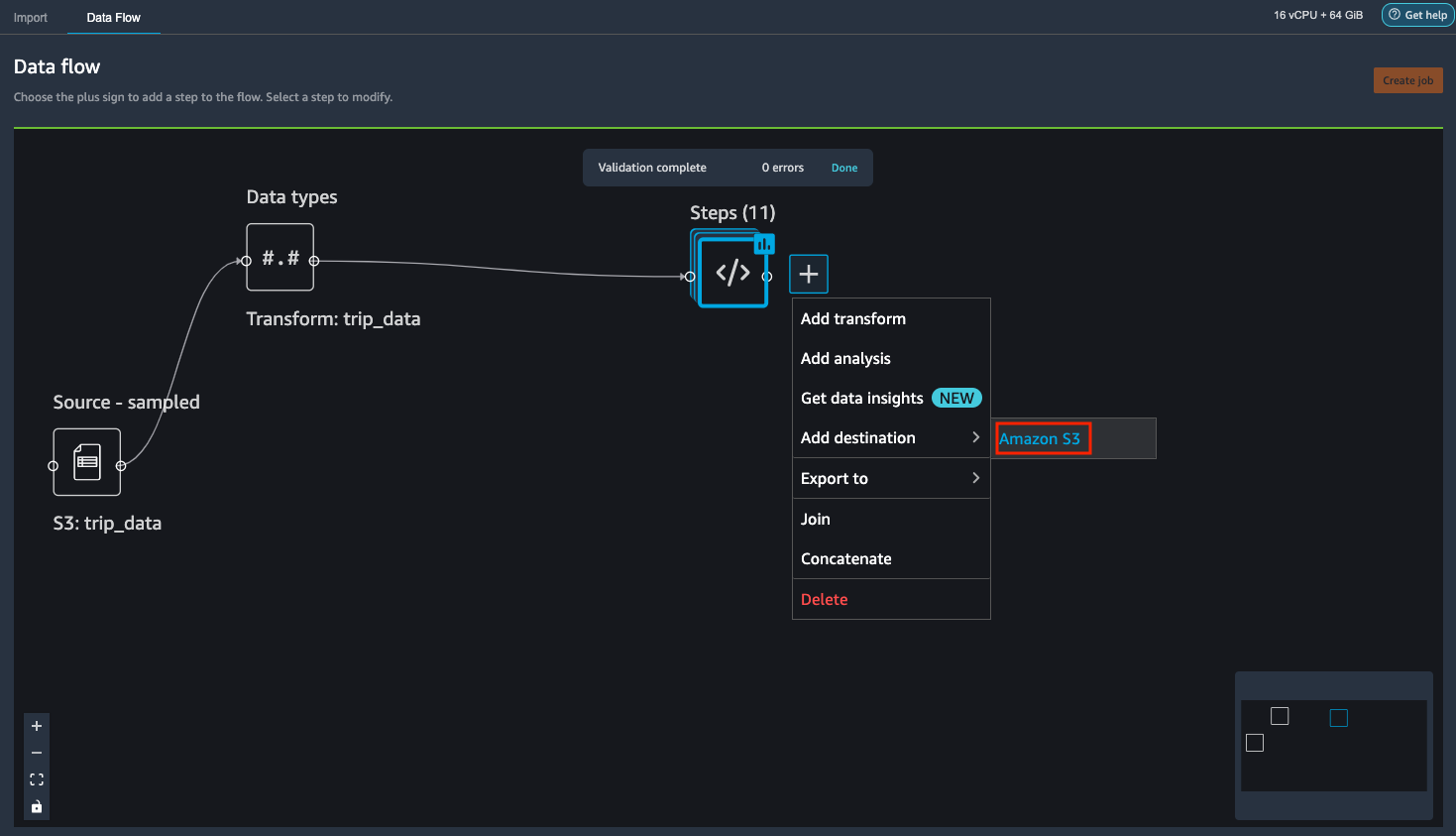Click the NEW badge next to data insights

(956, 398)
